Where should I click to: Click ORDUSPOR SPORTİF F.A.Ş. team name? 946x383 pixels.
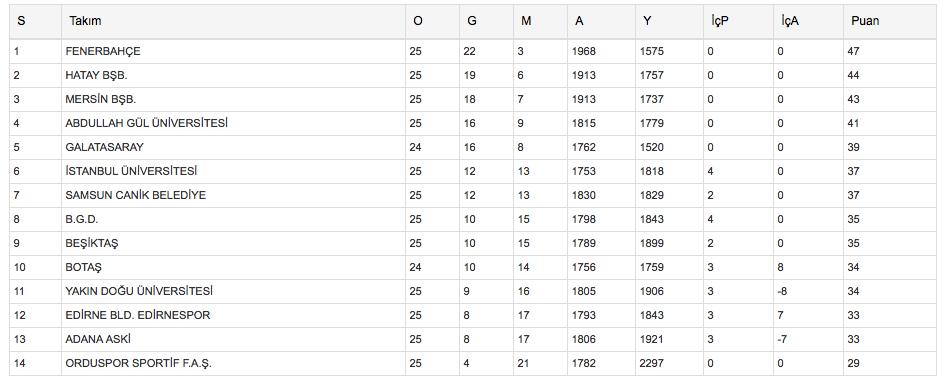(x=139, y=364)
